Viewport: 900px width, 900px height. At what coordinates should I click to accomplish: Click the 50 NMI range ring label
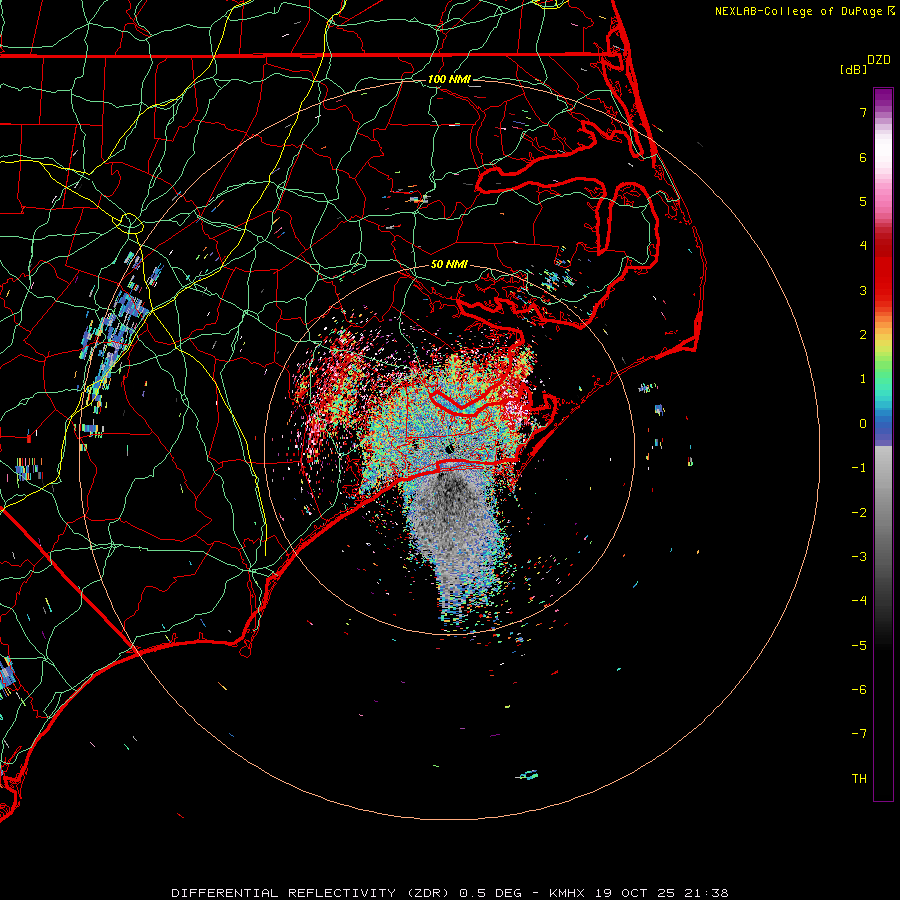pyautogui.click(x=449, y=264)
